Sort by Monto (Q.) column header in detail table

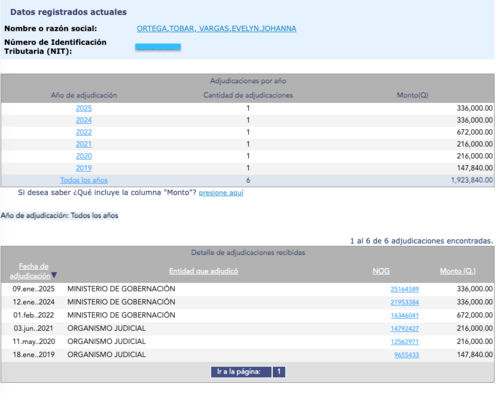[458, 271]
